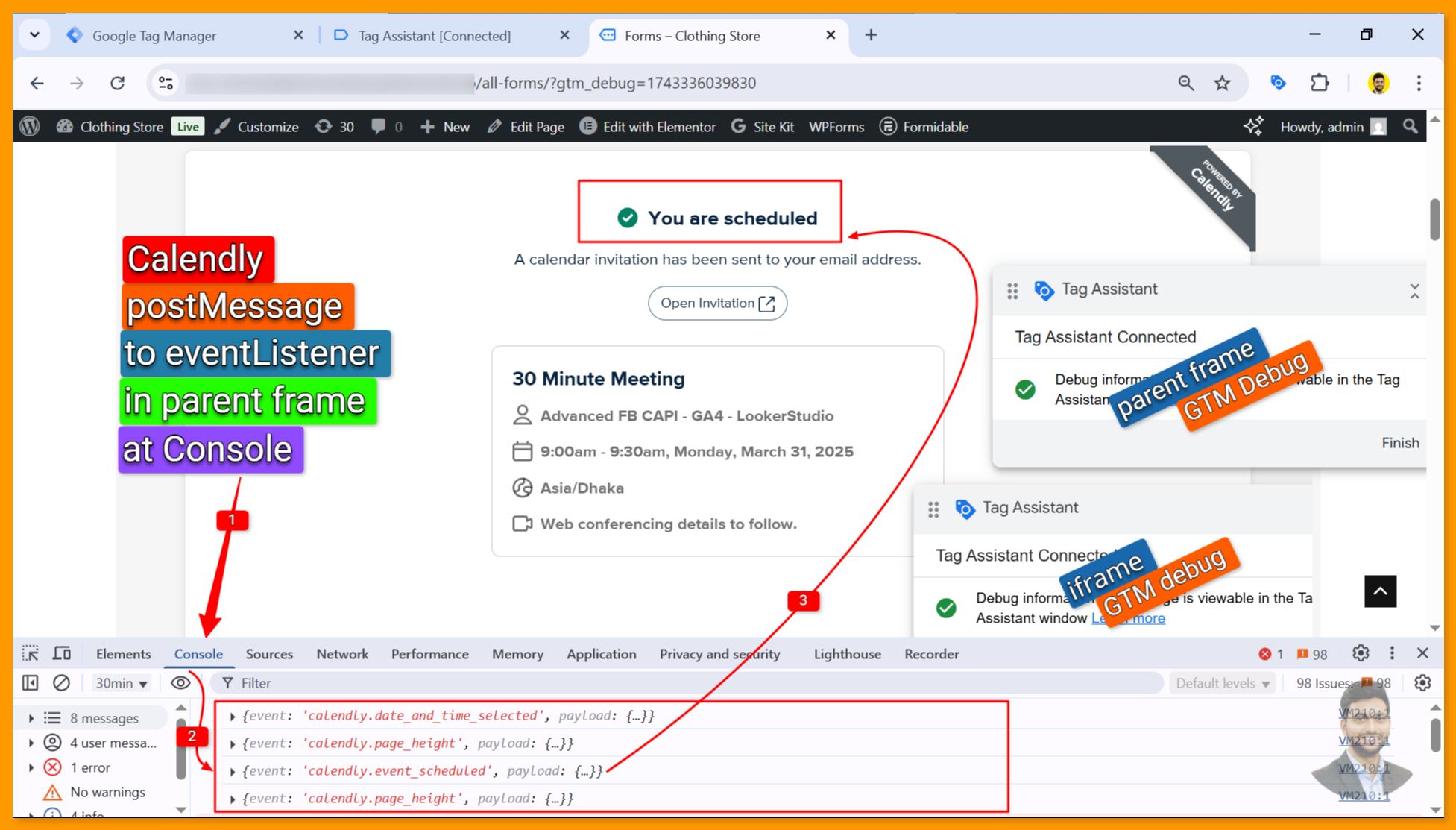
Task: Click the Tag Assistant extension icon
Action: pyautogui.click(x=1278, y=83)
